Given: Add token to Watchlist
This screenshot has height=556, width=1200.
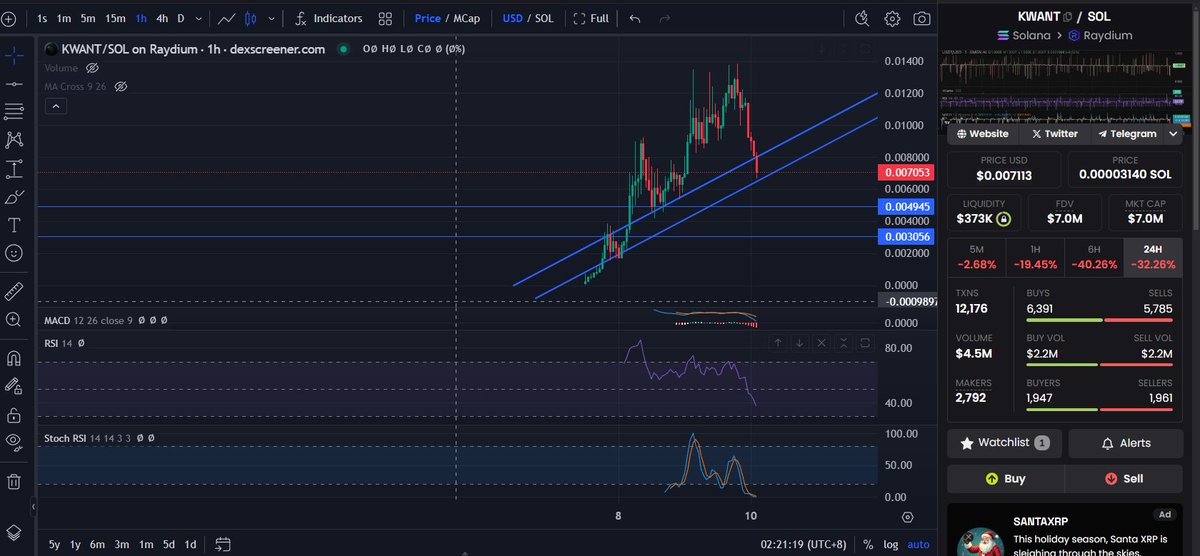Looking at the screenshot, I should [x=1005, y=443].
